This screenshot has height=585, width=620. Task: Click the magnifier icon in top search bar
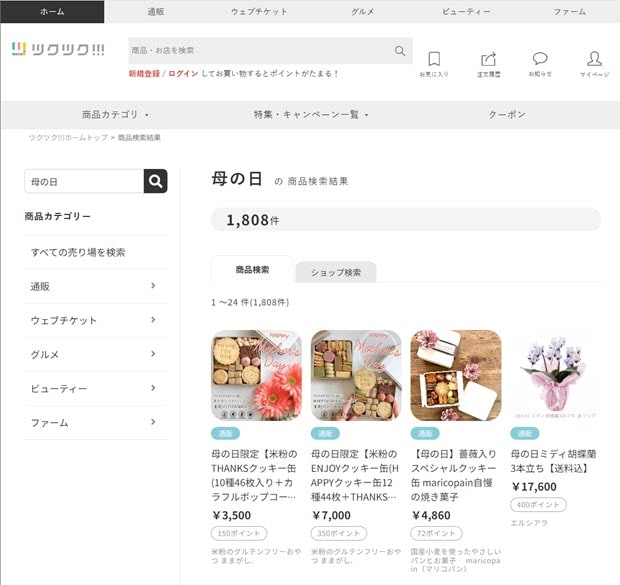tap(400, 51)
